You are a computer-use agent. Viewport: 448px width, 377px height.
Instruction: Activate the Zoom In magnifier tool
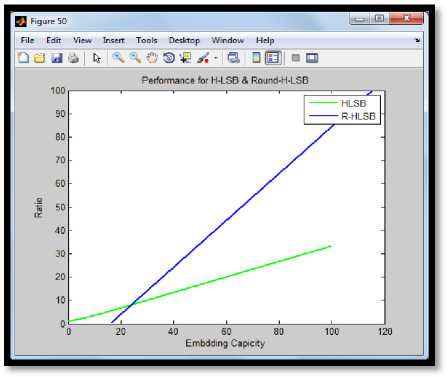click(x=118, y=58)
